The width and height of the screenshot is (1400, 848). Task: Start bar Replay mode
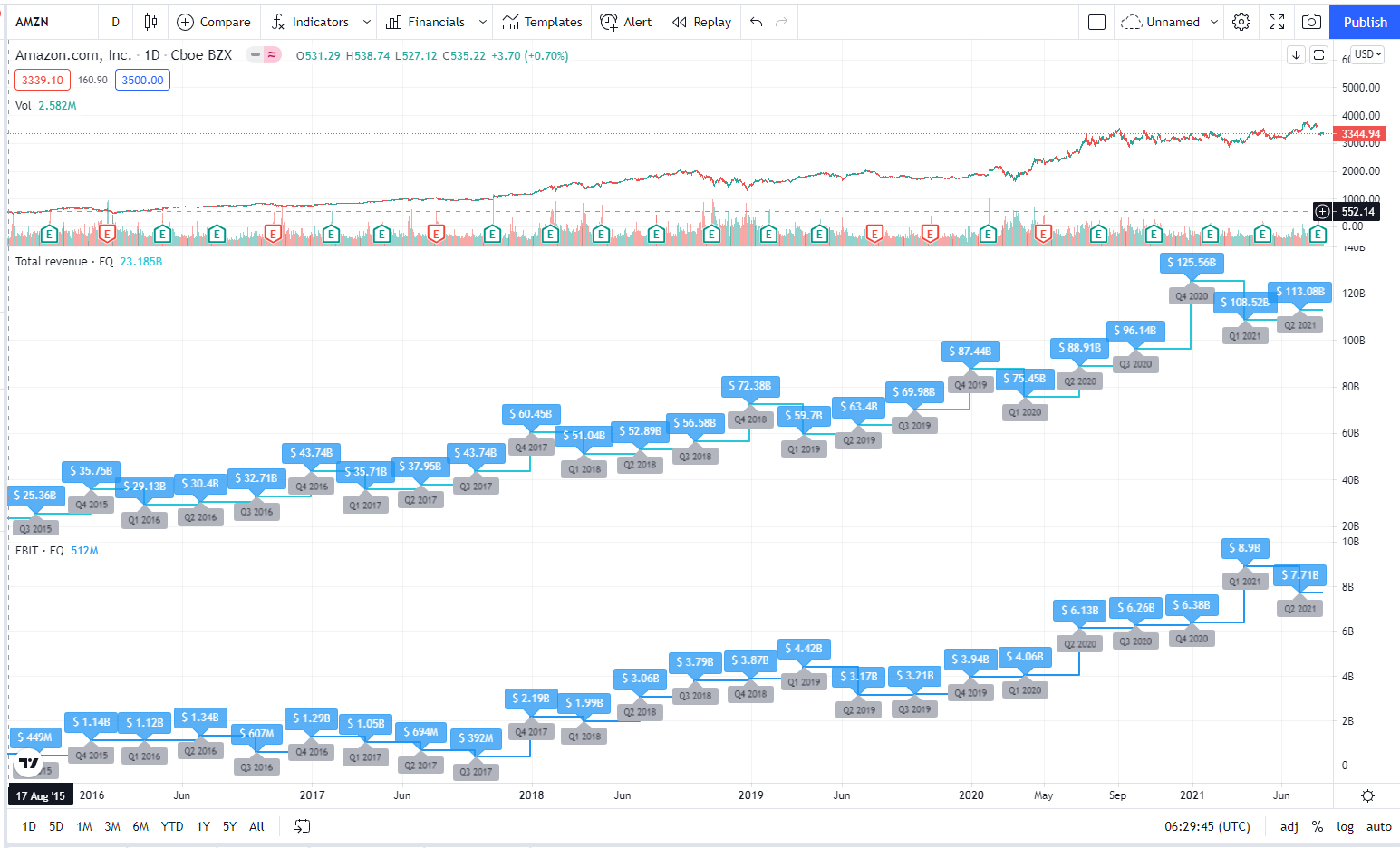coord(701,22)
